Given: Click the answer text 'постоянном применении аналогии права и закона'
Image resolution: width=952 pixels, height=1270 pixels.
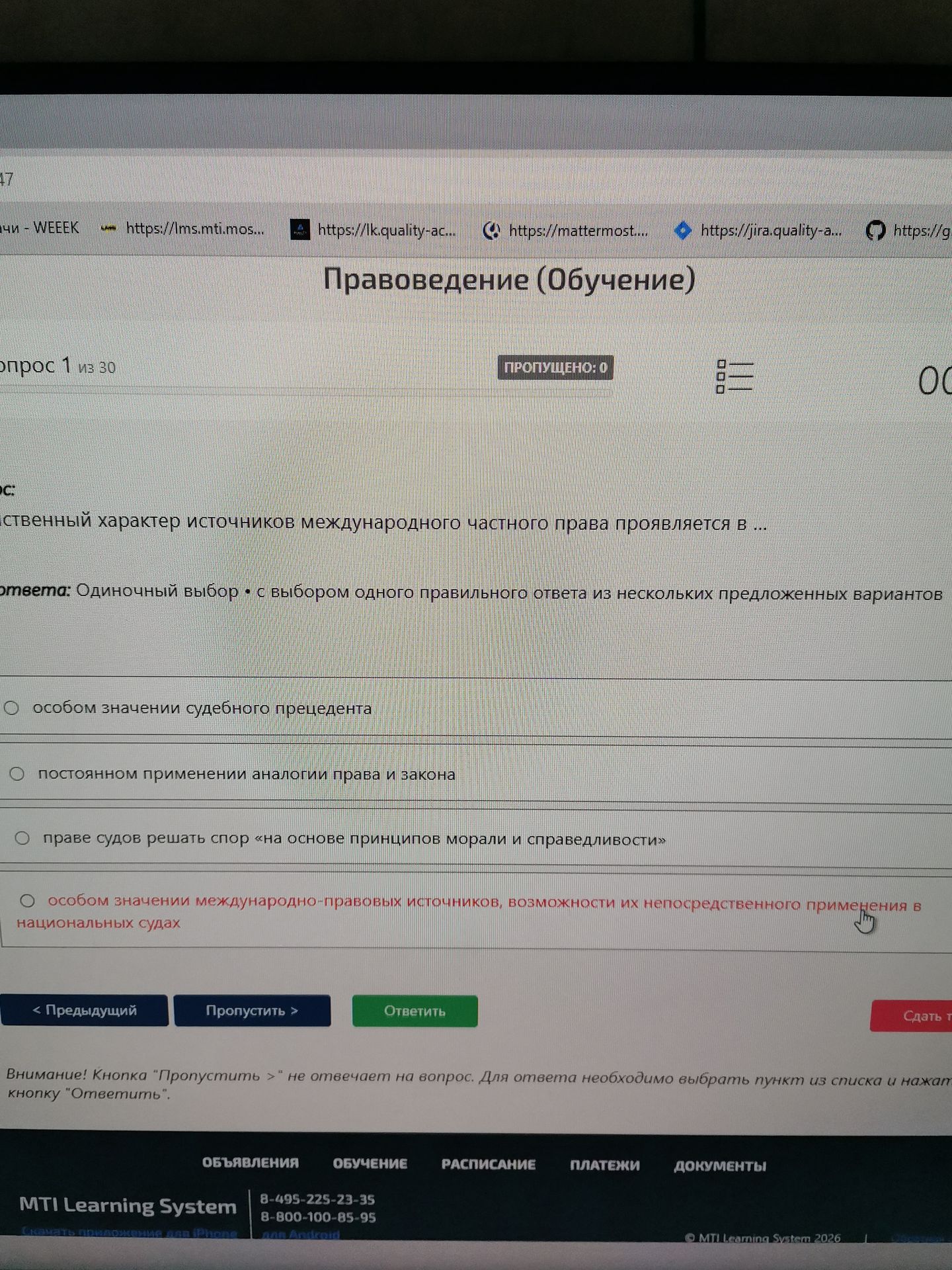Looking at the screenshot, I should [x=247, y=774].
